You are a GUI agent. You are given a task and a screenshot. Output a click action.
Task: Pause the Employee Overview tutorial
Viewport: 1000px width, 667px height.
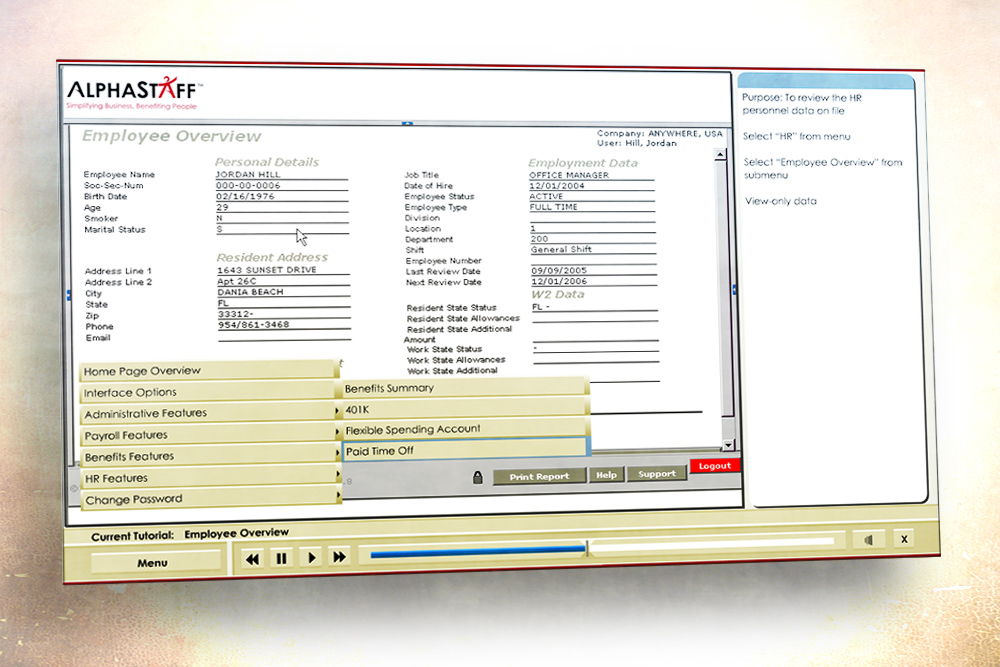click(282, 558)
